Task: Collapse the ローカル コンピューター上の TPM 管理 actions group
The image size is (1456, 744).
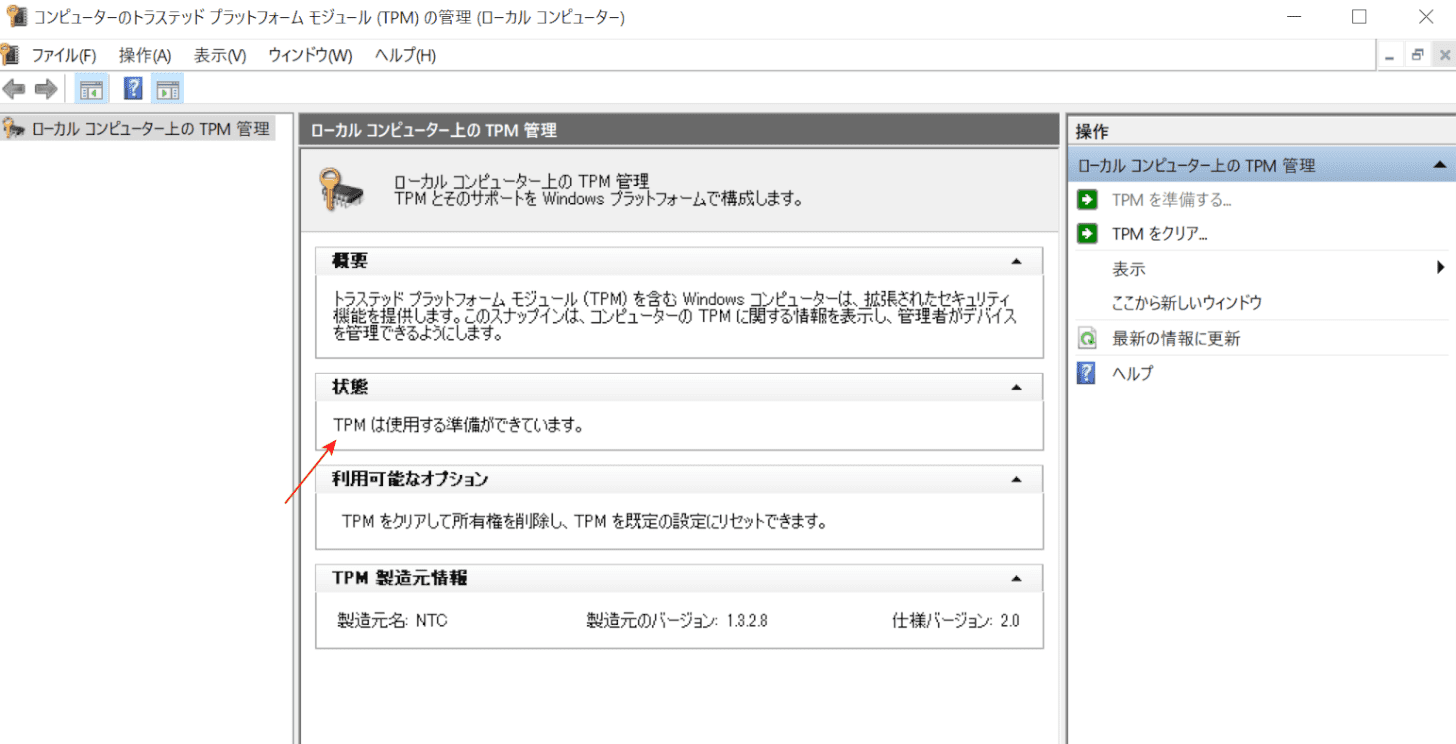Action: tap(1438, 165)
